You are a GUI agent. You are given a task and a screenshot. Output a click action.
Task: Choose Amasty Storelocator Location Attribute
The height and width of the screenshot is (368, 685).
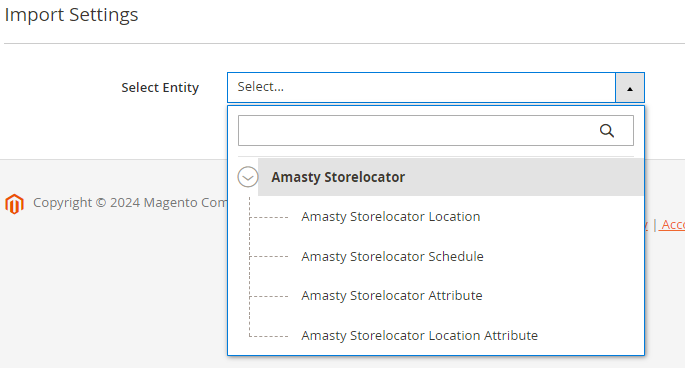point(419,336)
